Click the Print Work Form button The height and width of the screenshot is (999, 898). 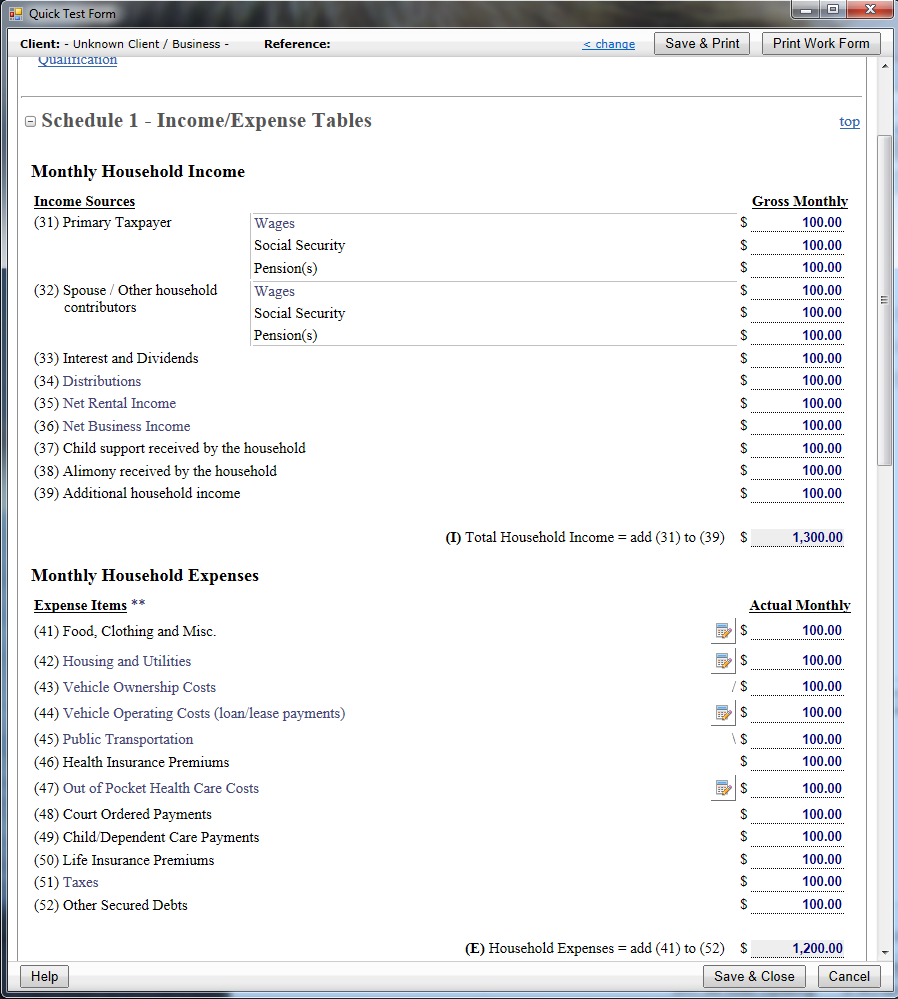coord(821,43)
